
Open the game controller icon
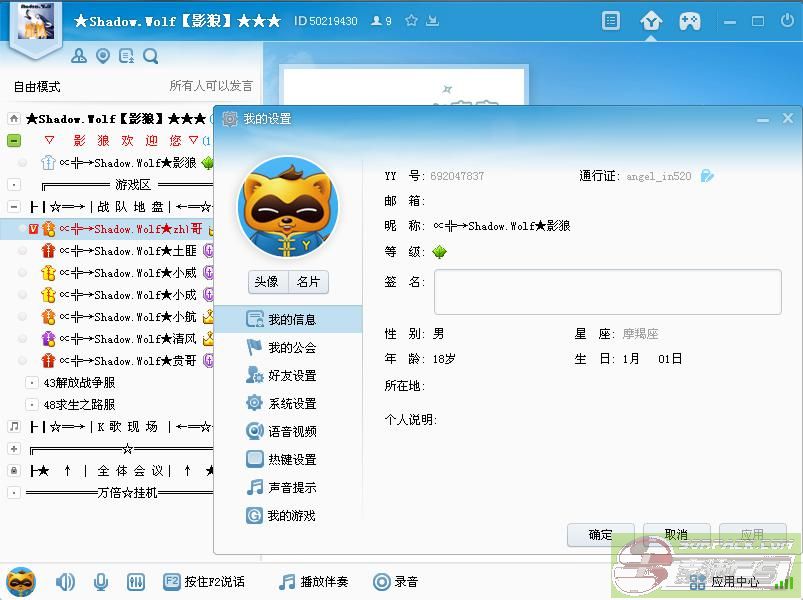pos(690,22)
